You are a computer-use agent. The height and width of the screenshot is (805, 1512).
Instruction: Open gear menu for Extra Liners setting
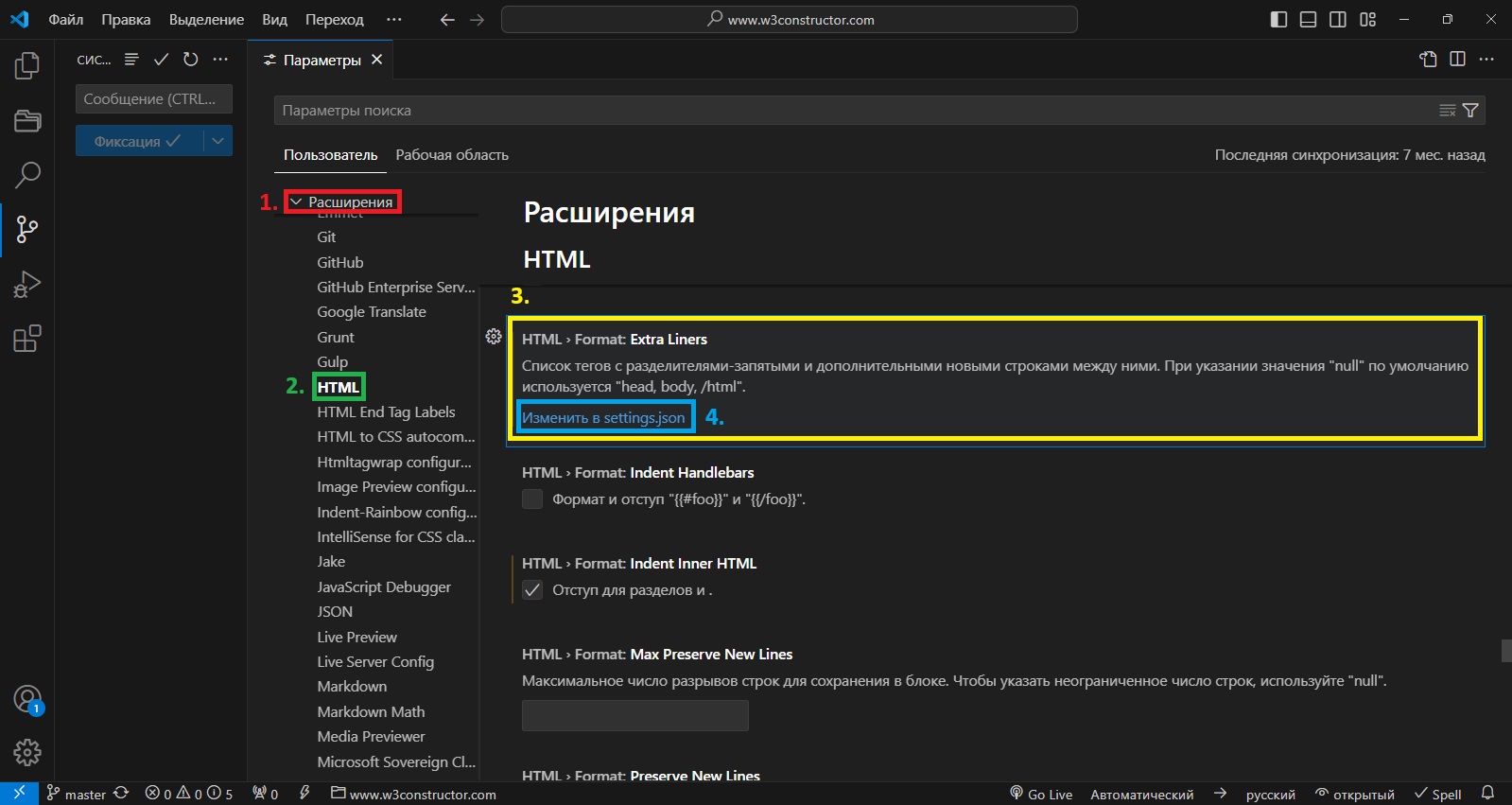tap(494, 337)
